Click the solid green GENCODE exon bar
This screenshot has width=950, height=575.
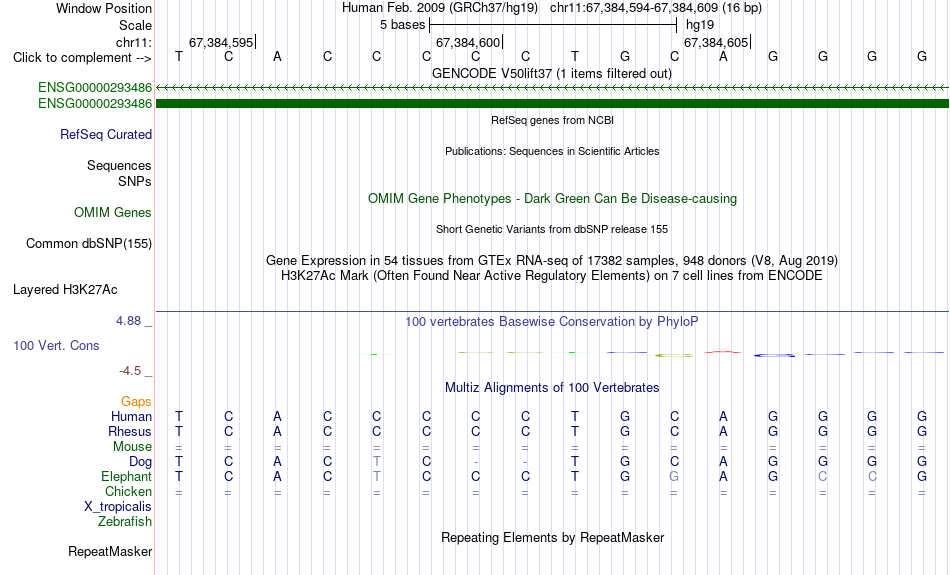552,104
